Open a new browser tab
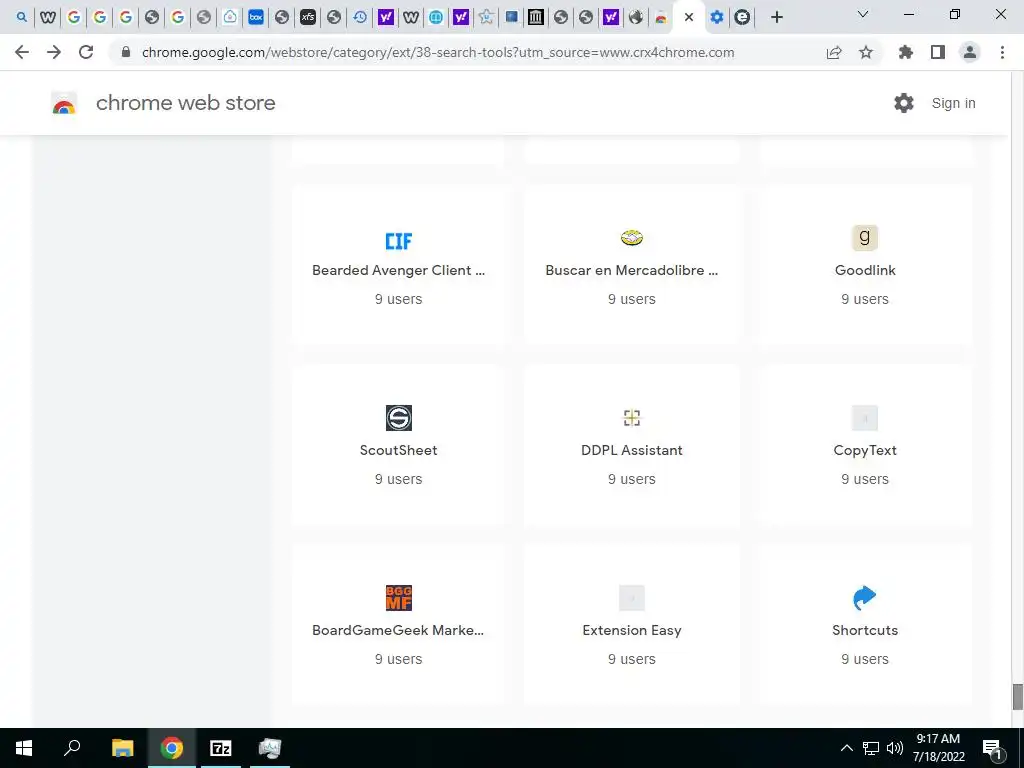Viewport: 1024px width, 768px height. coord(776,17)
